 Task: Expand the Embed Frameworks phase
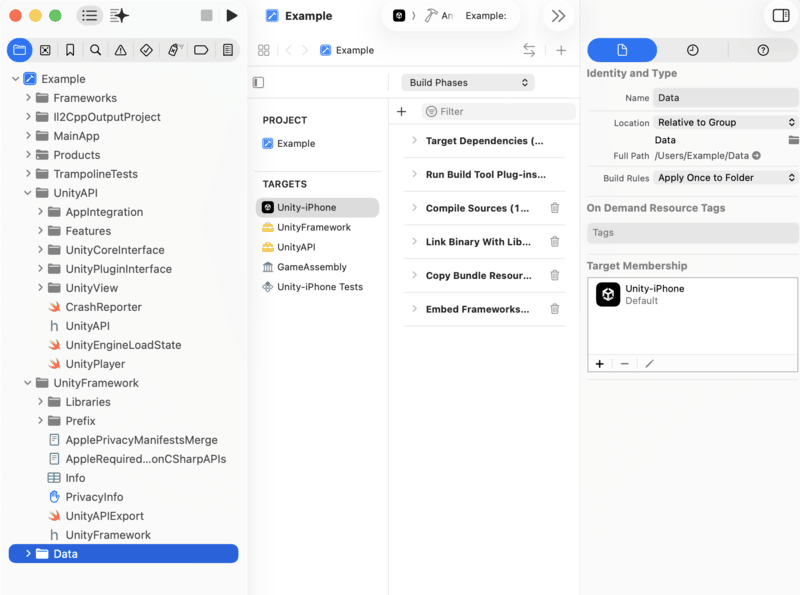point(414,309)
